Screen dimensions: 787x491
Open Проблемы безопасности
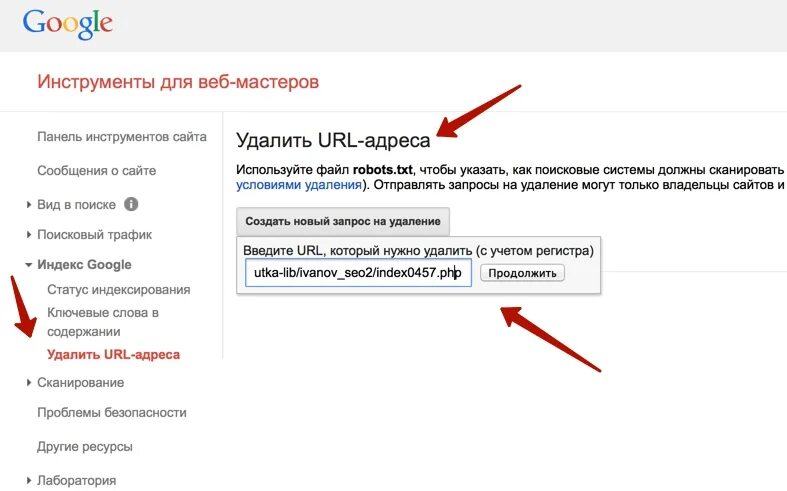click(112, 413)
